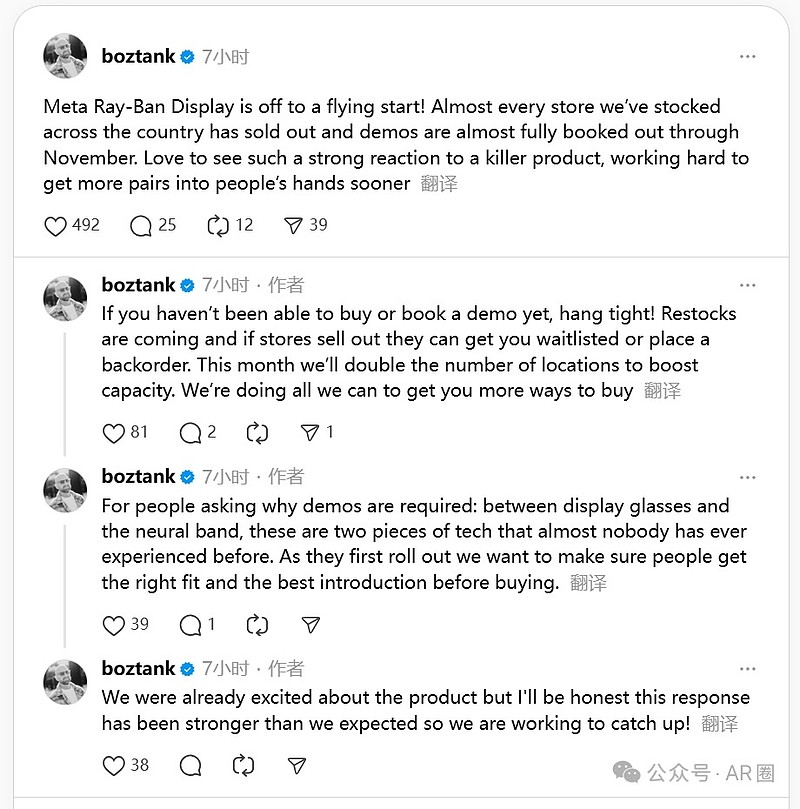Translate the 'demos are required' reply
800x809 pixels.
coord(588,583)
